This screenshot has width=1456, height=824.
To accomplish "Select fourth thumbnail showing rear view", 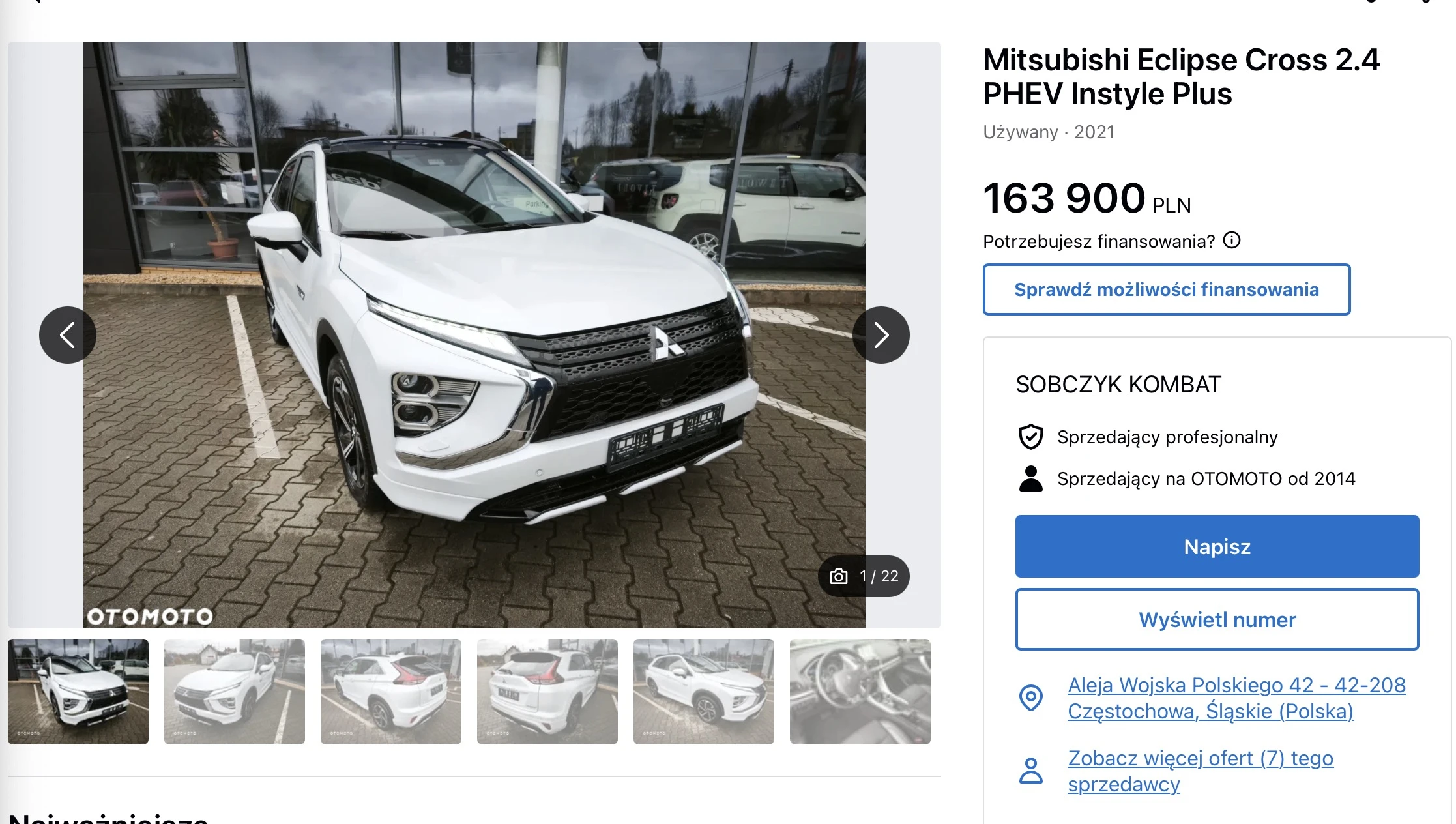I will tap(547, 692).
